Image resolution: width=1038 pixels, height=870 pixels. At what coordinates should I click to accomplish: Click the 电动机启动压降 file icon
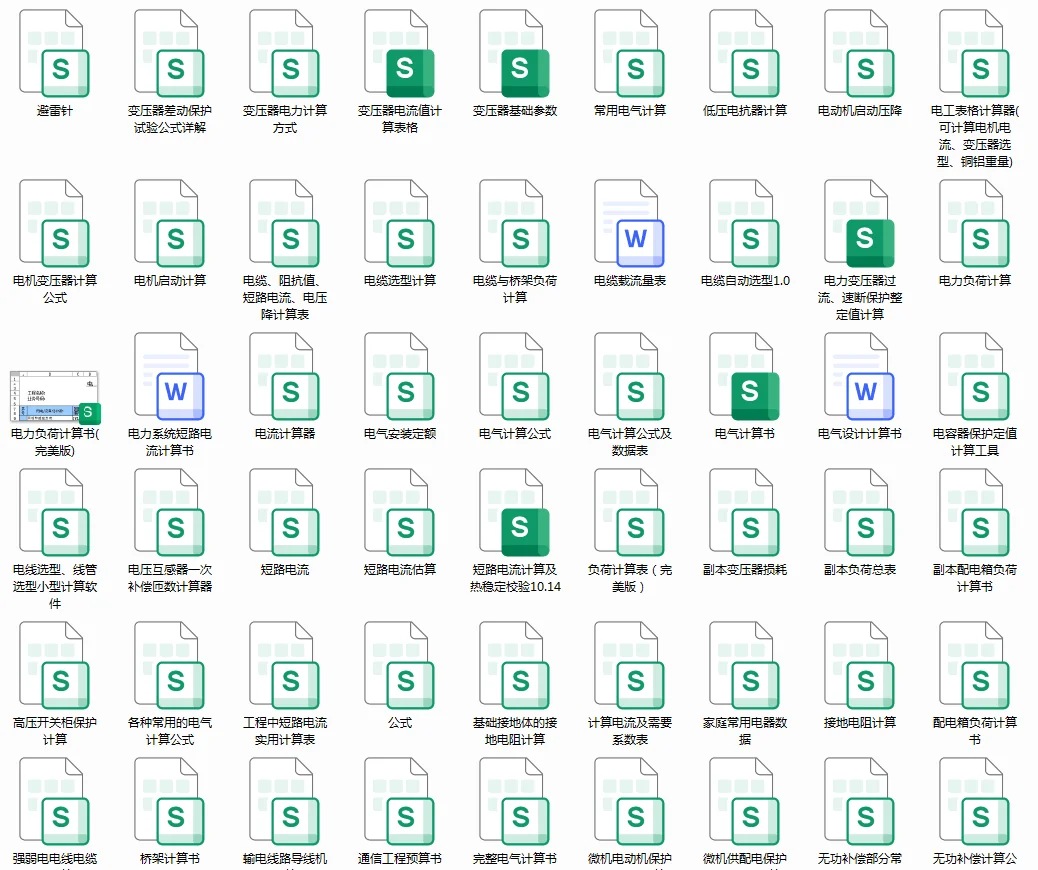(860, 54)
